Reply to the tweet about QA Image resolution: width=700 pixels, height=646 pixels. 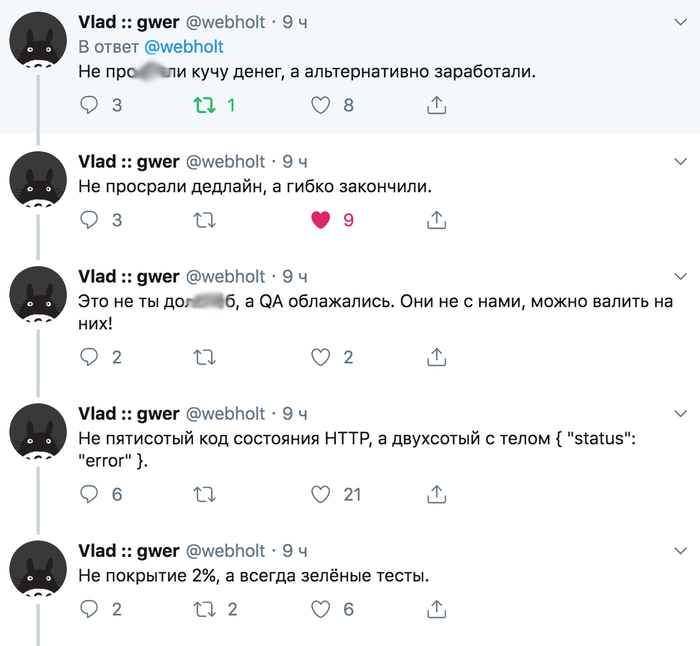click(89, 356)
